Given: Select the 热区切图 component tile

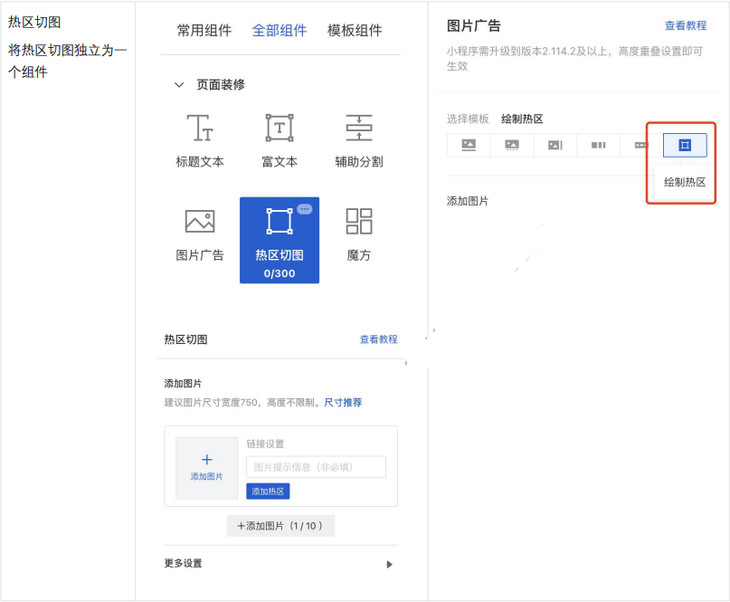Looking at the screenshot, I should coord(279,239).
